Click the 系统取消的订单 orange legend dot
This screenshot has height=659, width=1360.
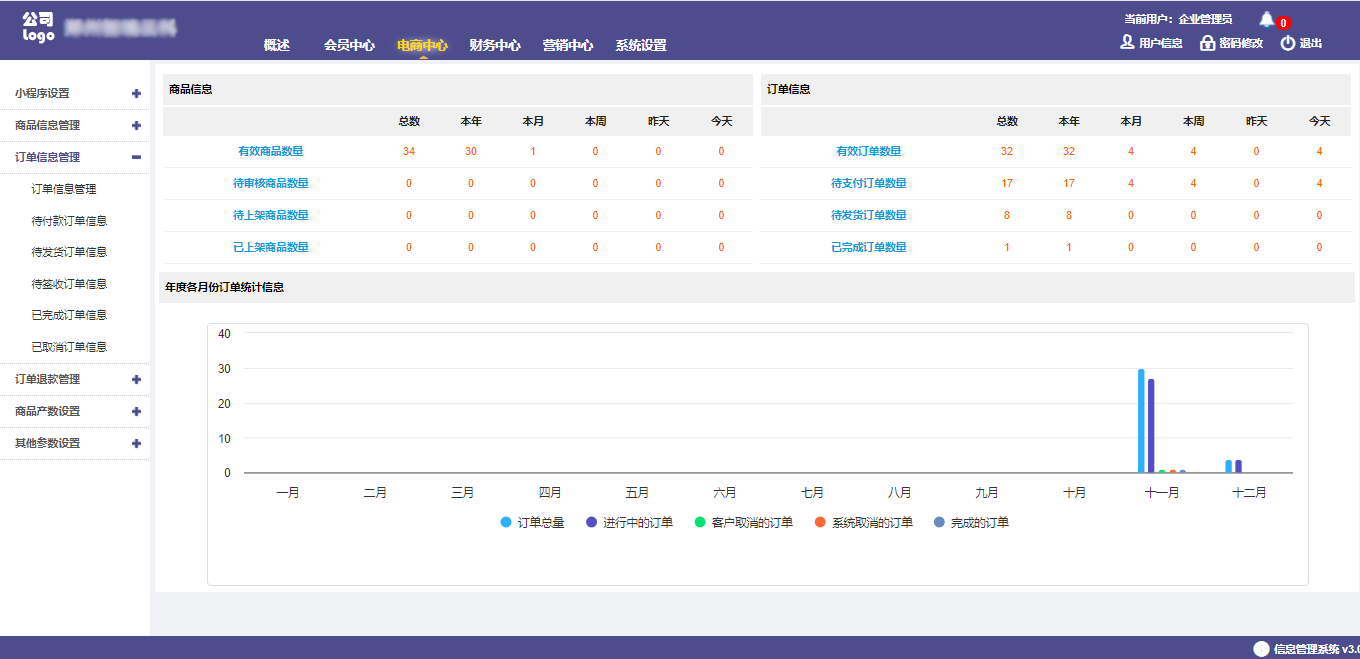click(x=820, y=522)
